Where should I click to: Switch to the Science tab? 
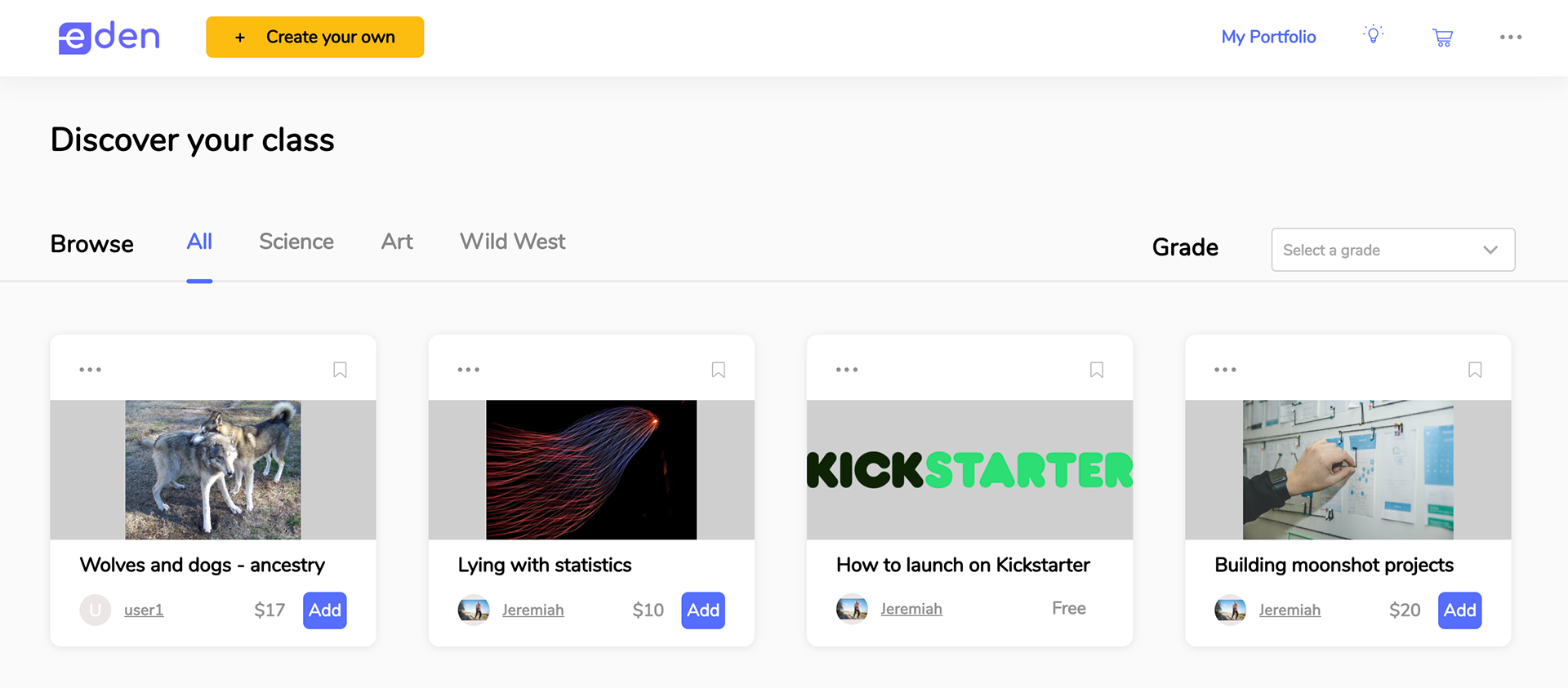click(x=296, y=242)
